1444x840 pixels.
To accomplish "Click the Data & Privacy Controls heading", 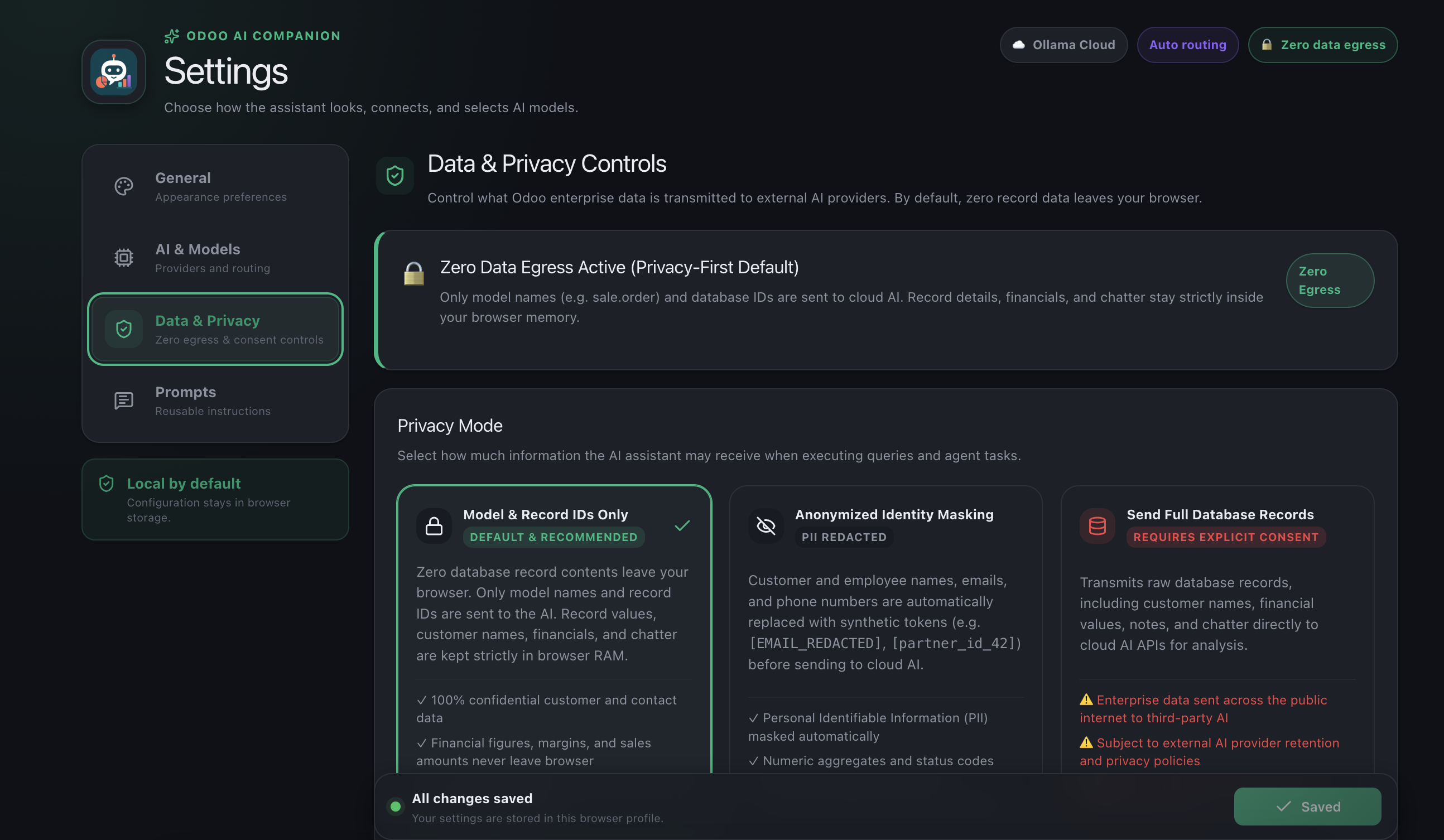I will click(x=547, y=164).
